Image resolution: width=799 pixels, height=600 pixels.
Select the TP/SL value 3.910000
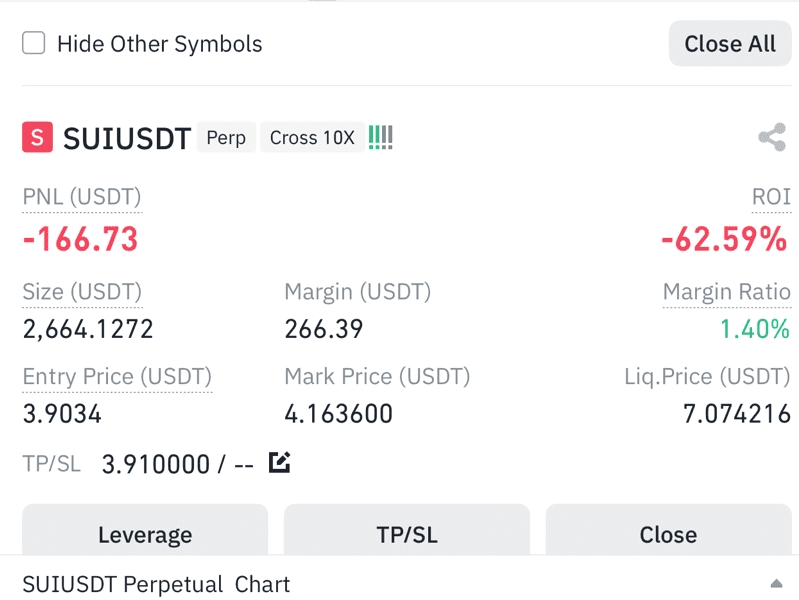[x=156, y=464]
